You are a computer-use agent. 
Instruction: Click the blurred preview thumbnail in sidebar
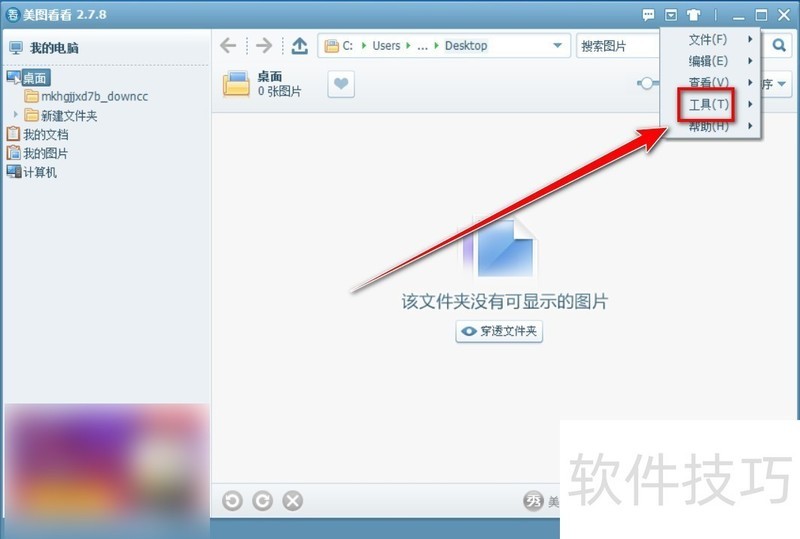click(x=107, y=470)
